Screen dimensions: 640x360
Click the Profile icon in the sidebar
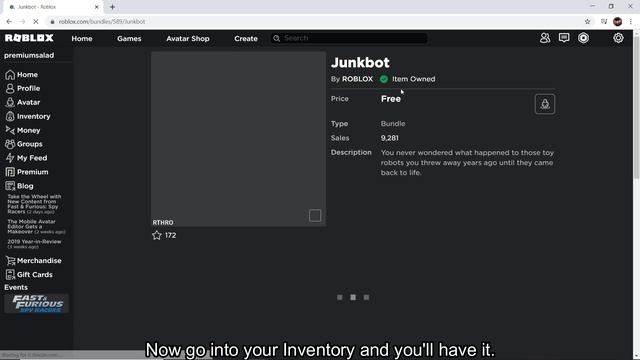tap(10, 89)
